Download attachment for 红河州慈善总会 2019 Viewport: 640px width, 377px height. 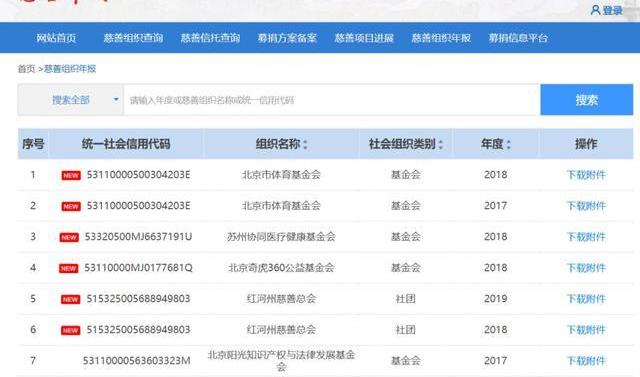586,299
